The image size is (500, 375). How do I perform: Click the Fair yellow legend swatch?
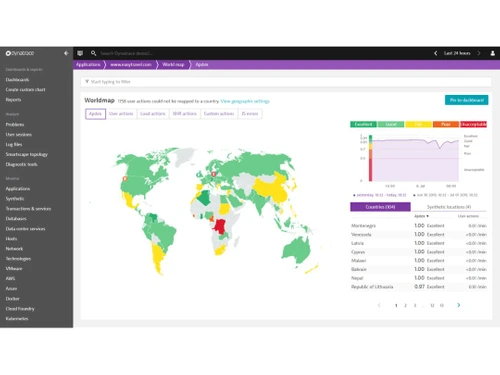click(x=419, y=124)
